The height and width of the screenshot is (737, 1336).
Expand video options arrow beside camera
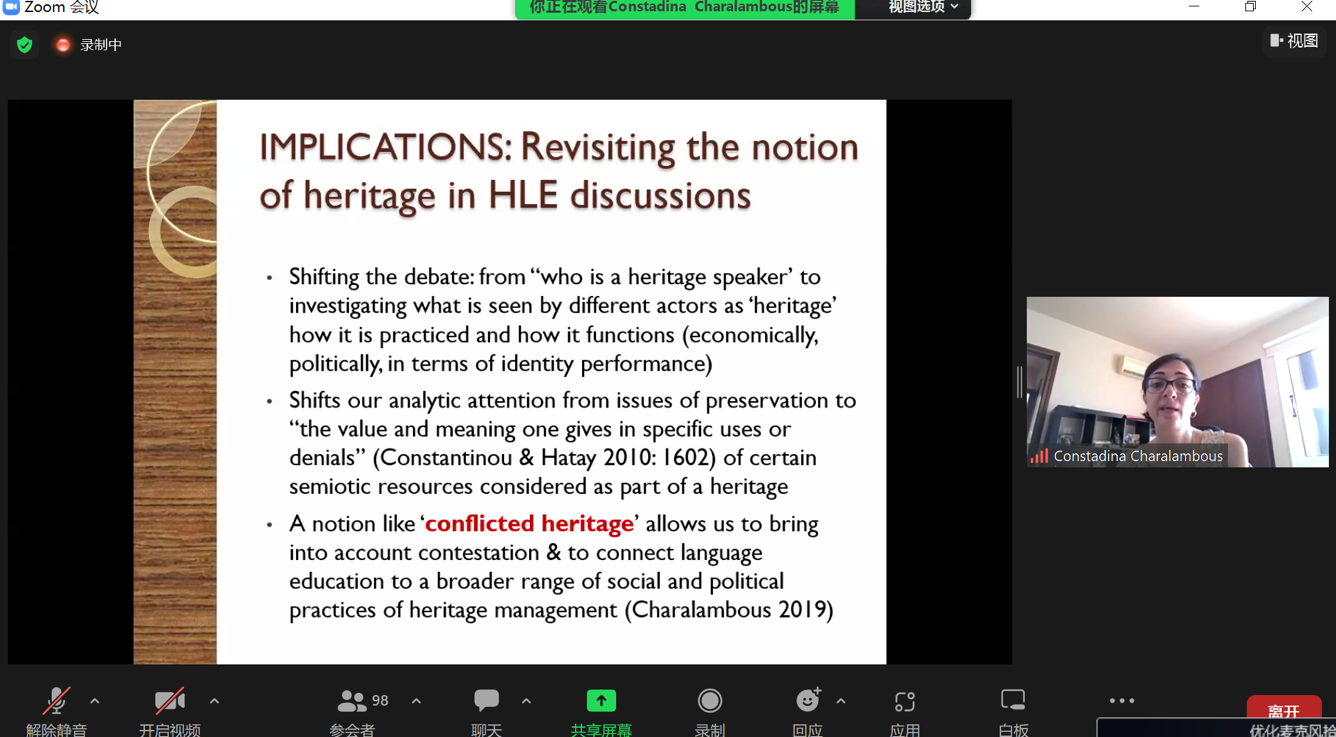click(x=214, y=701)
